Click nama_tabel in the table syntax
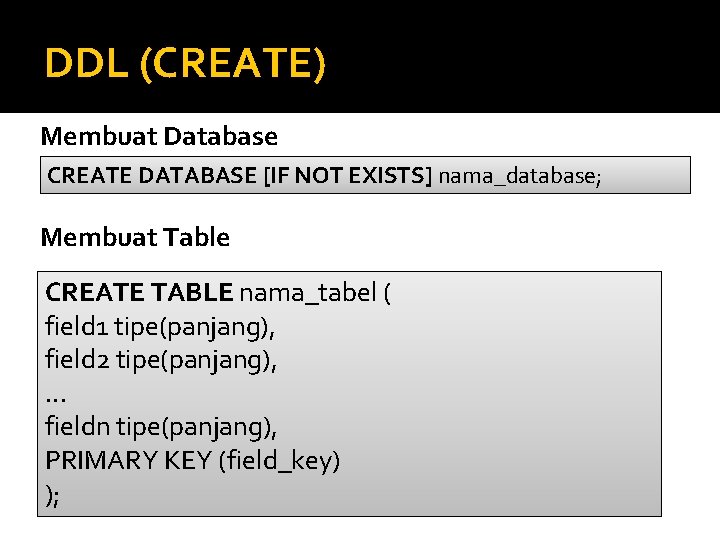The height and width of the screenshot is (540, 720). click(308, 293)
